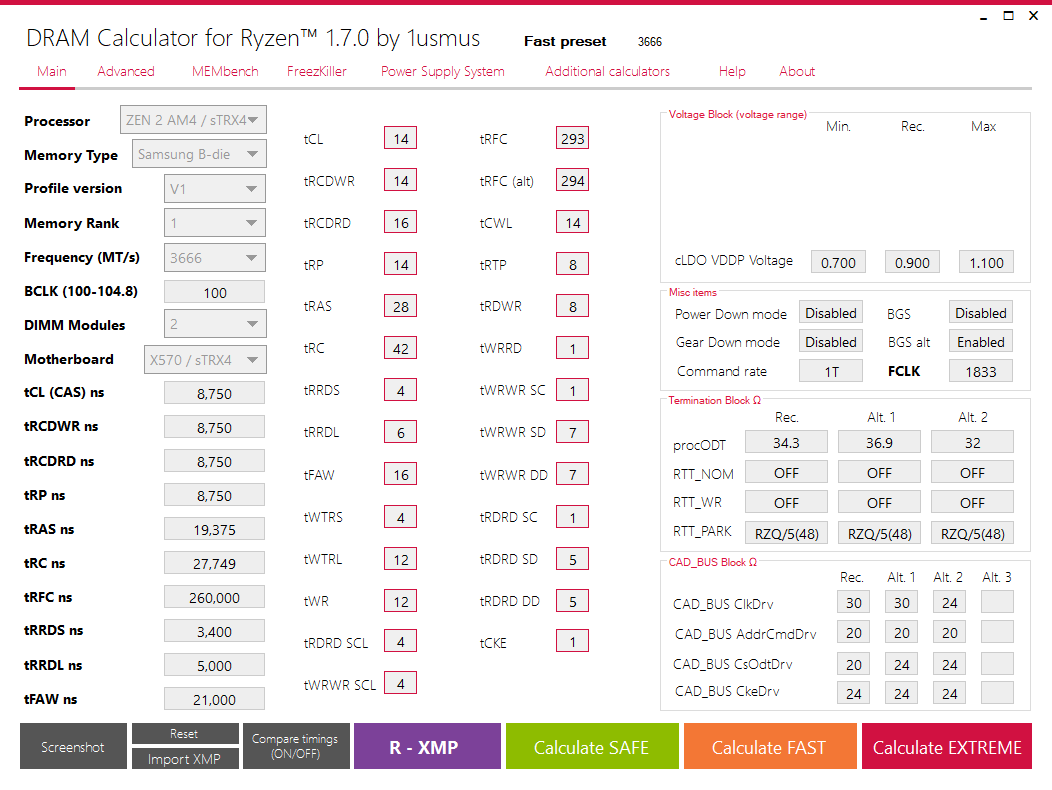The height and width of the screenshot is (790, 1052).
Task: Close the DRAM Calculator window
Action: click(x=1033, y=15)
